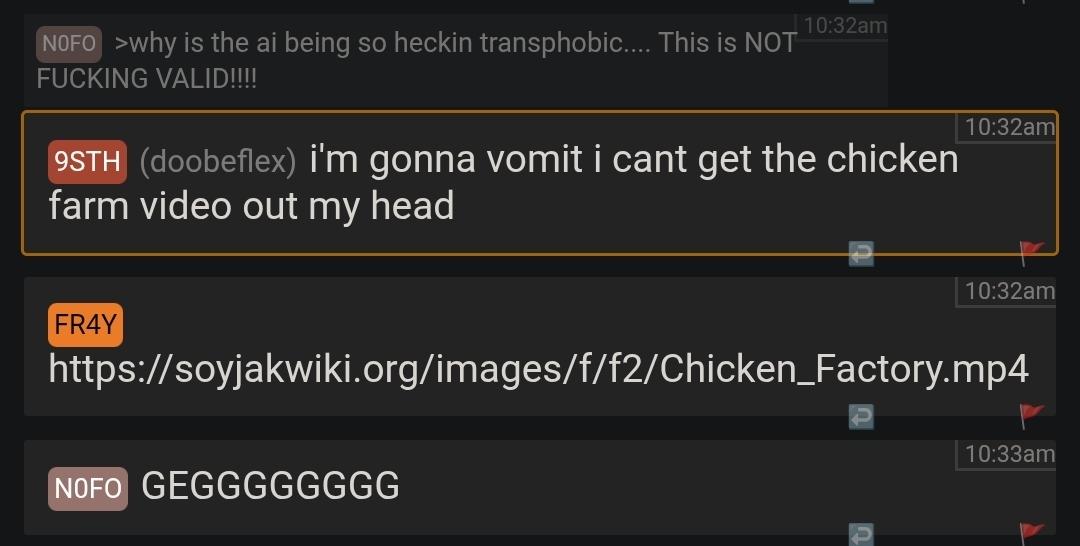
Task: Flag the 9STH doobeflex message
Action: pos(1031,253)
